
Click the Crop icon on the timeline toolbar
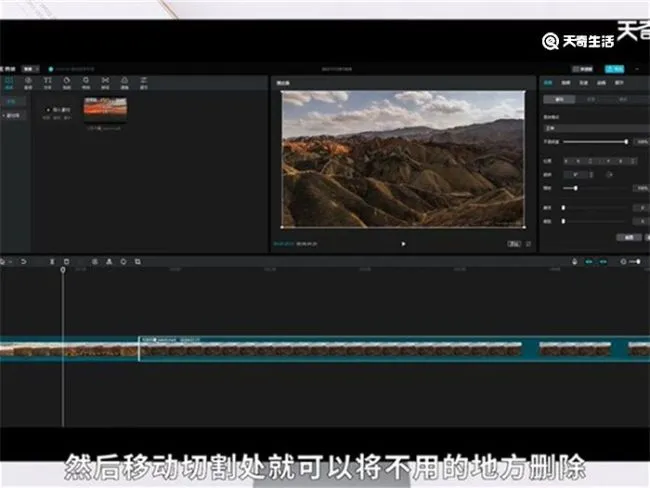[x=138, y=262]
